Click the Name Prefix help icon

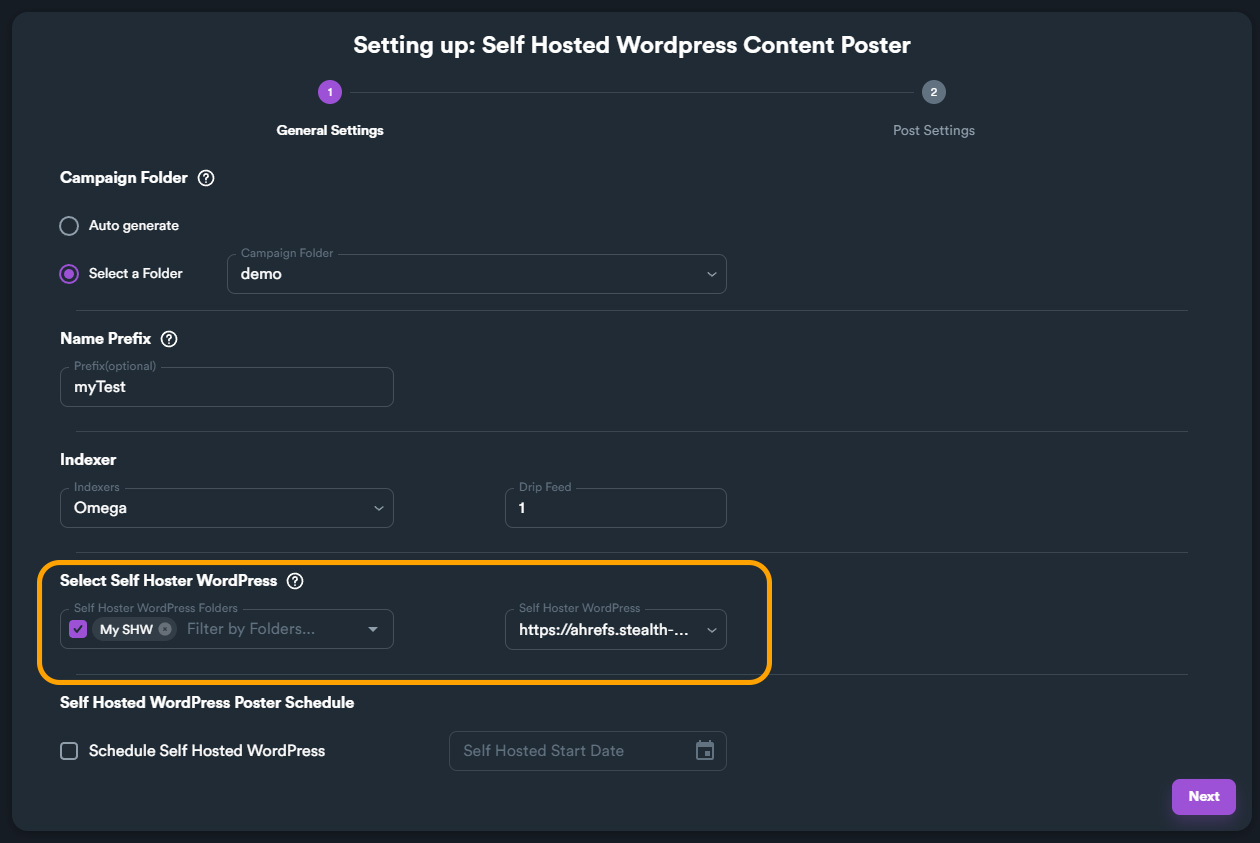pos(169,339)
